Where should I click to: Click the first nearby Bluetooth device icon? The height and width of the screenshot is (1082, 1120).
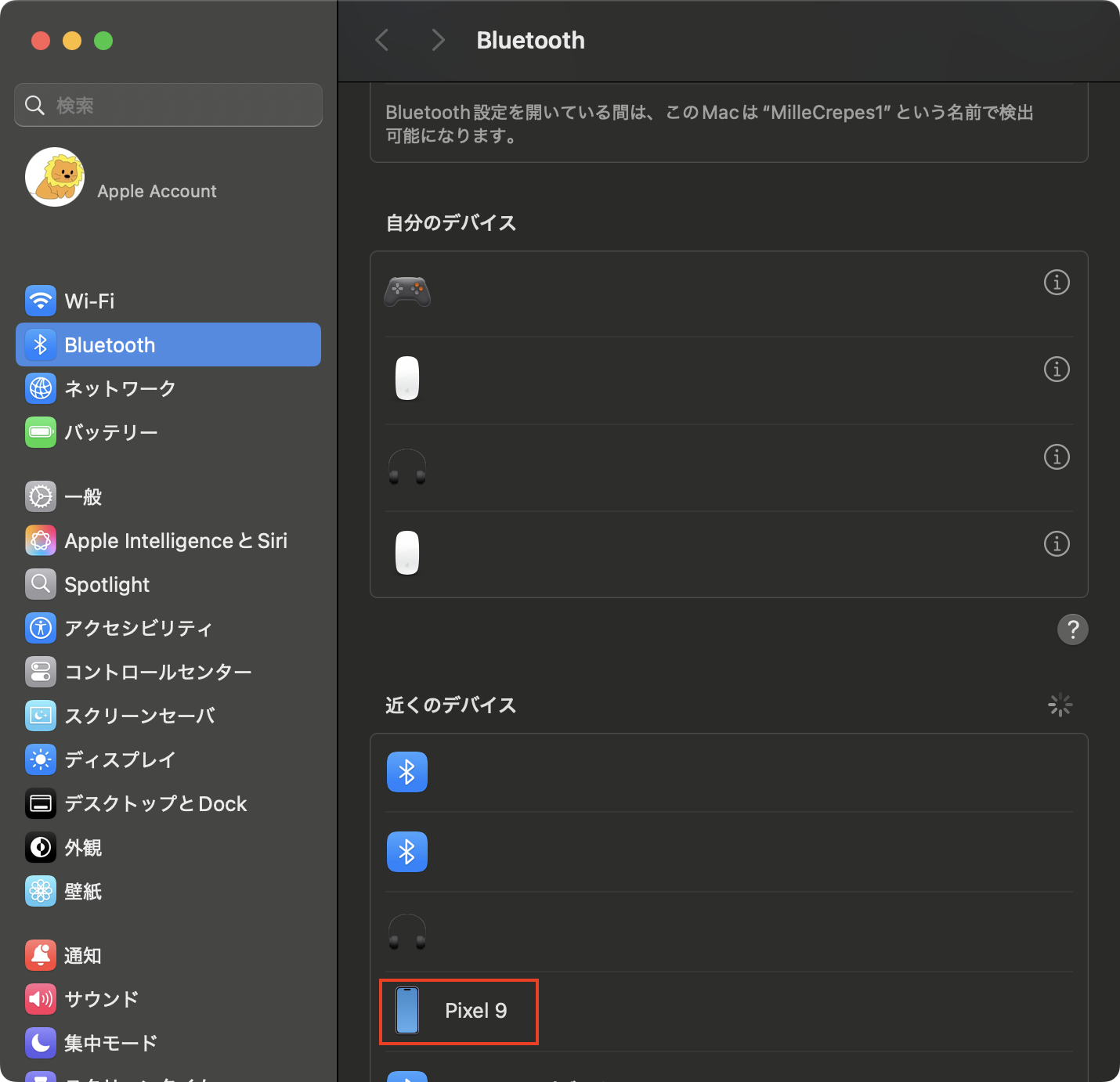(x=407, y=772)
